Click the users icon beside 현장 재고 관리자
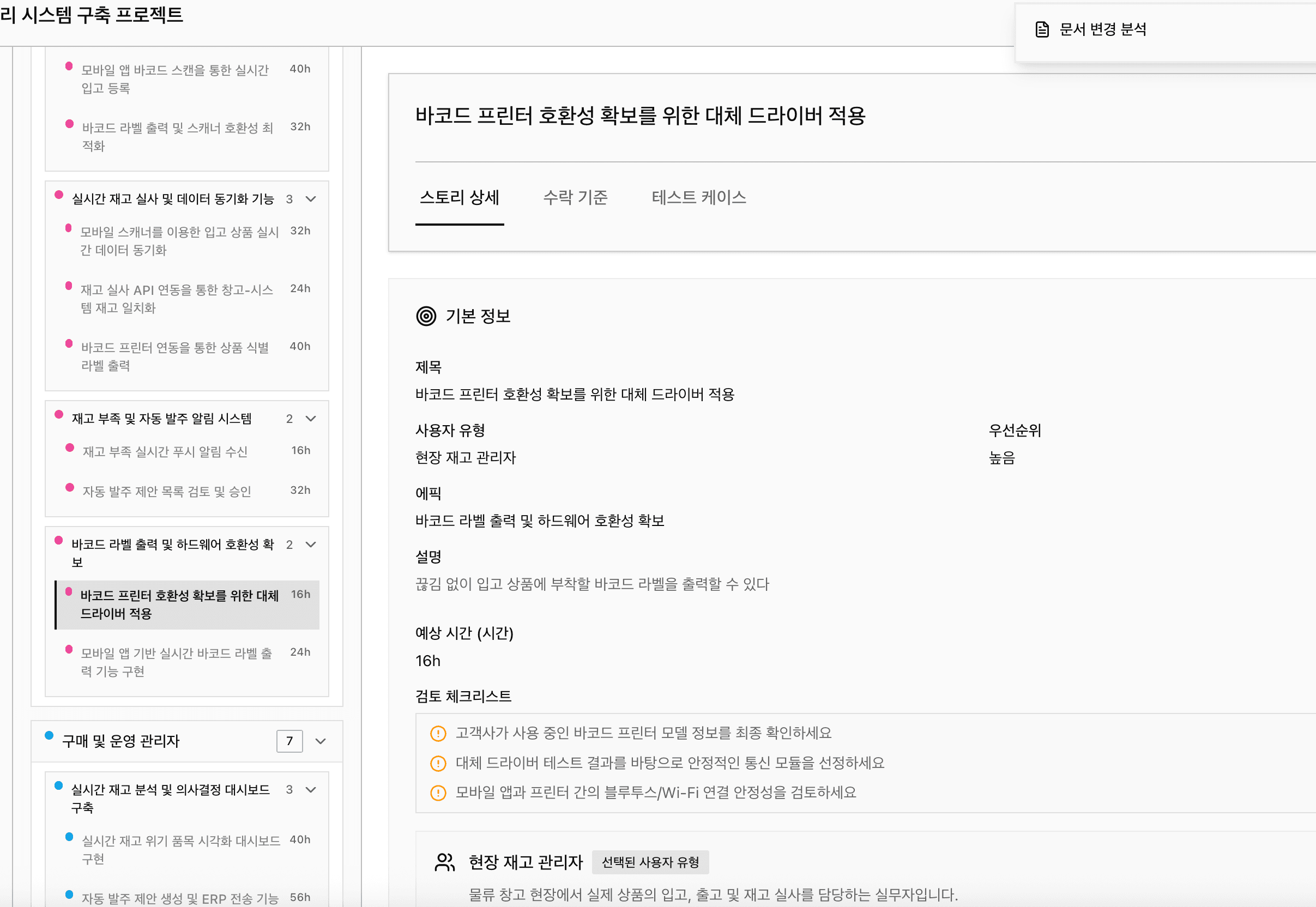This screenshot has width=1316, height=907. click(x=444, y=862)
